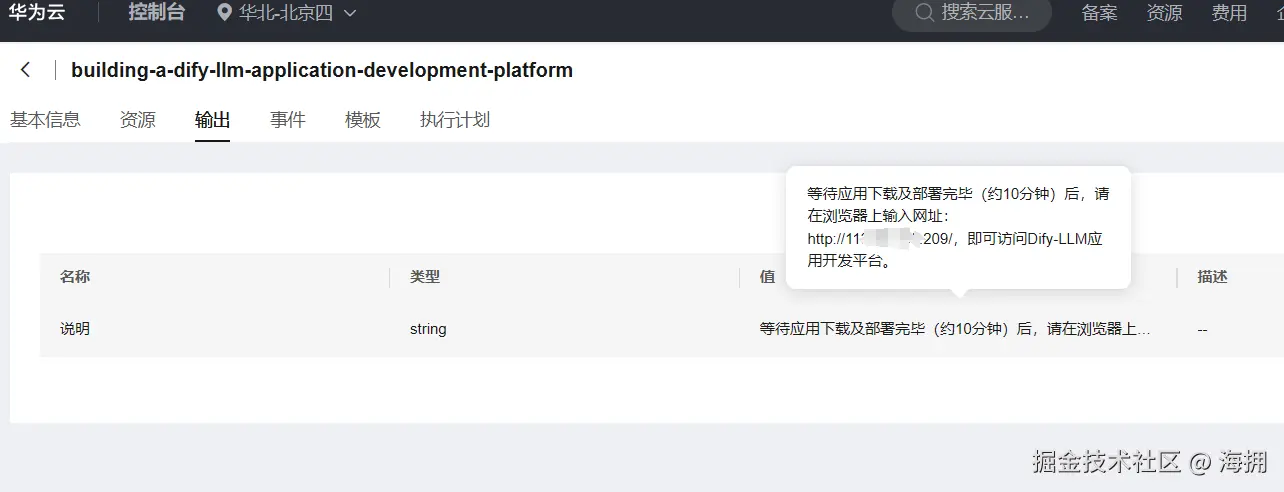Switch to the 资源 tab below title
The width and height of the screenshot is (1284, 492).
[138, 120]
